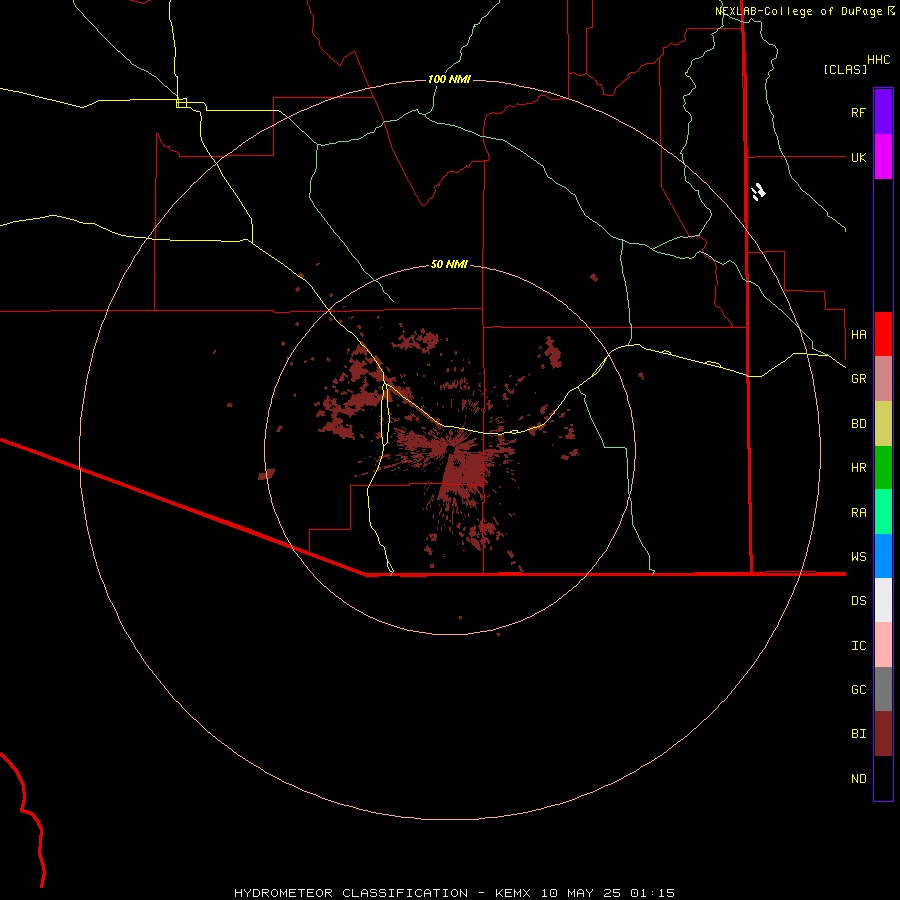Click the white marker near the upper-right border
Screen dimensions: 900x900
click(x=759, y=192)
